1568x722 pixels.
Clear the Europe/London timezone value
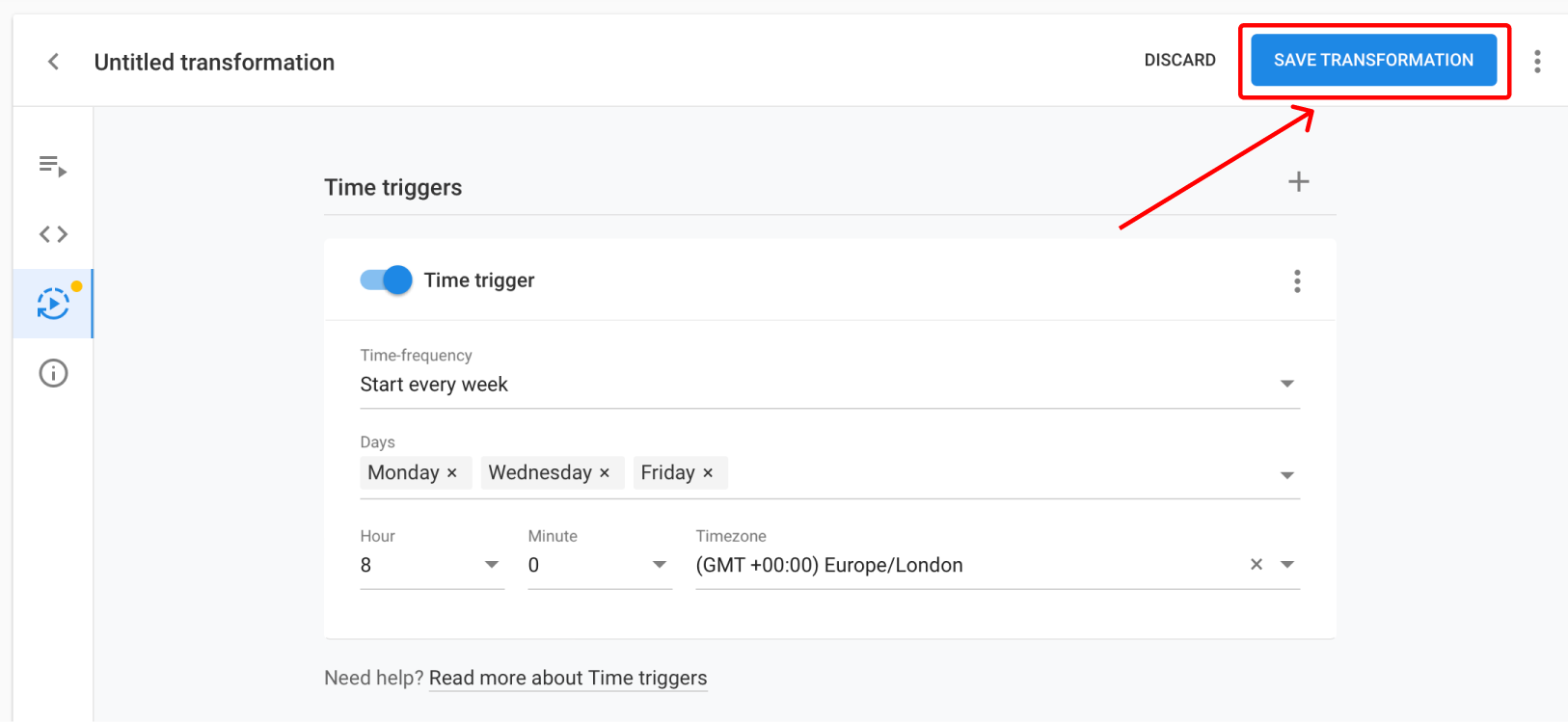[x=1256, y=565]
